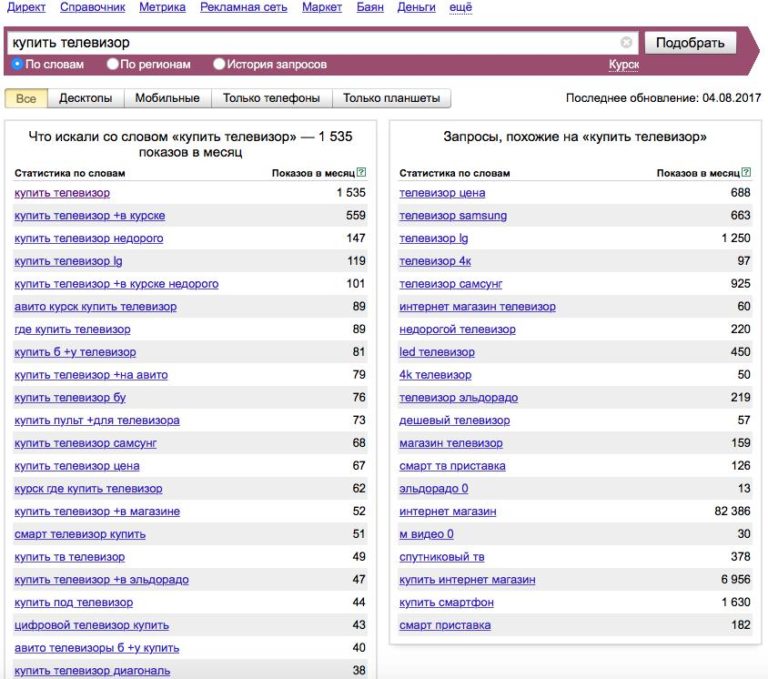Screen dimensions: 768x679
Task: Click the '82 386' impressions value
Action: [732, 511]
